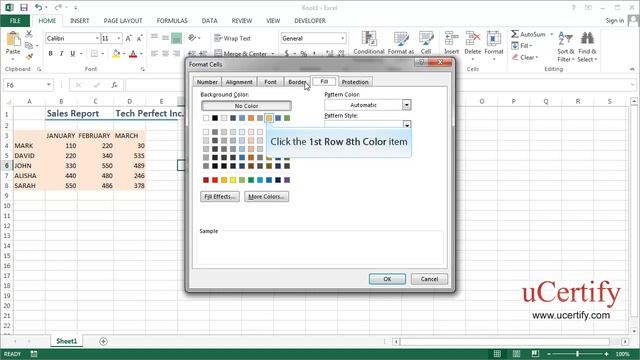The height and width of the screenshot is (360, 640).
Task: Click the DATA ribbon tab
Action: pyautogui.click(x=209, y=21)
